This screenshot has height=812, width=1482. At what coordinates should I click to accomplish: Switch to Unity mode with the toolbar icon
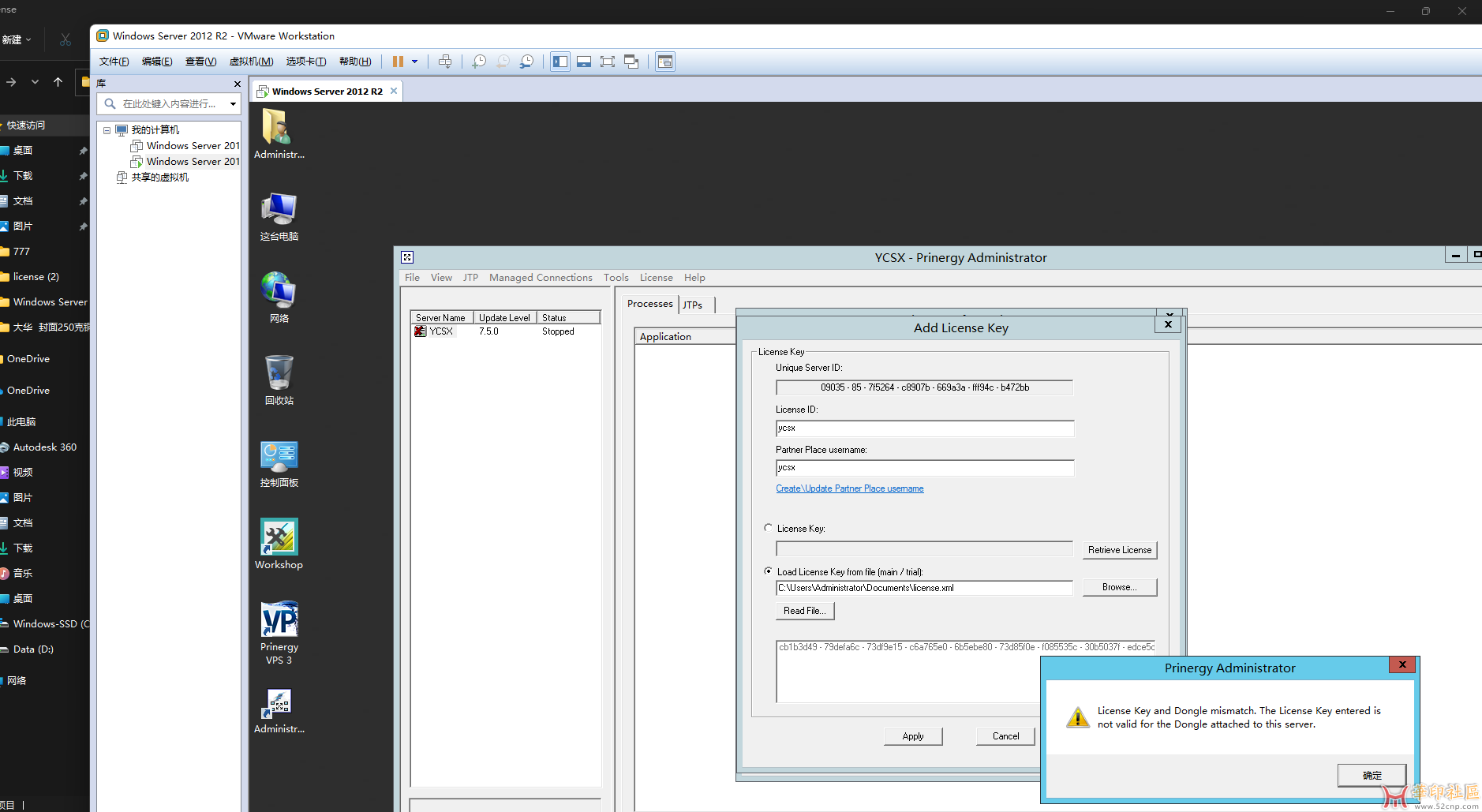pos(631,62)
